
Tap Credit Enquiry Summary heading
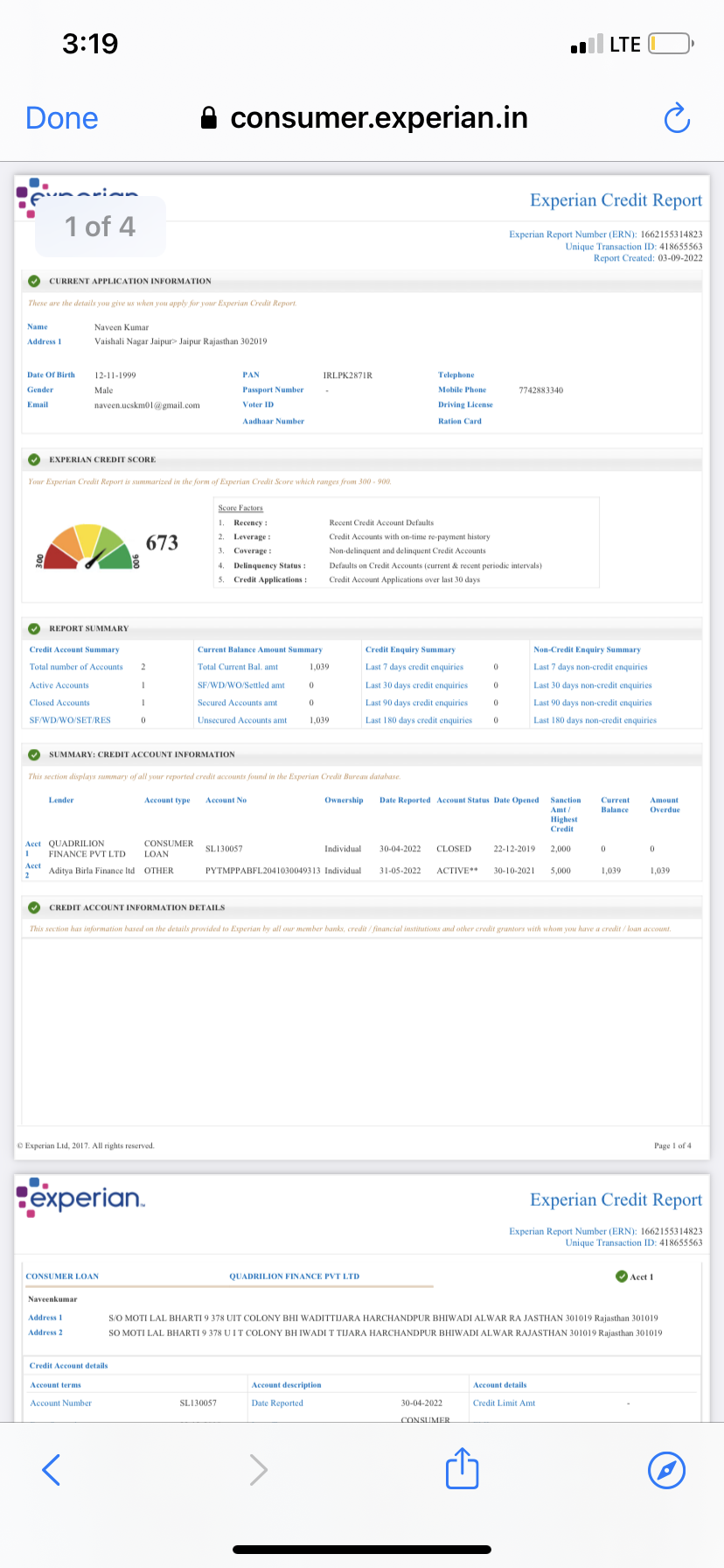tap(410, 649)
